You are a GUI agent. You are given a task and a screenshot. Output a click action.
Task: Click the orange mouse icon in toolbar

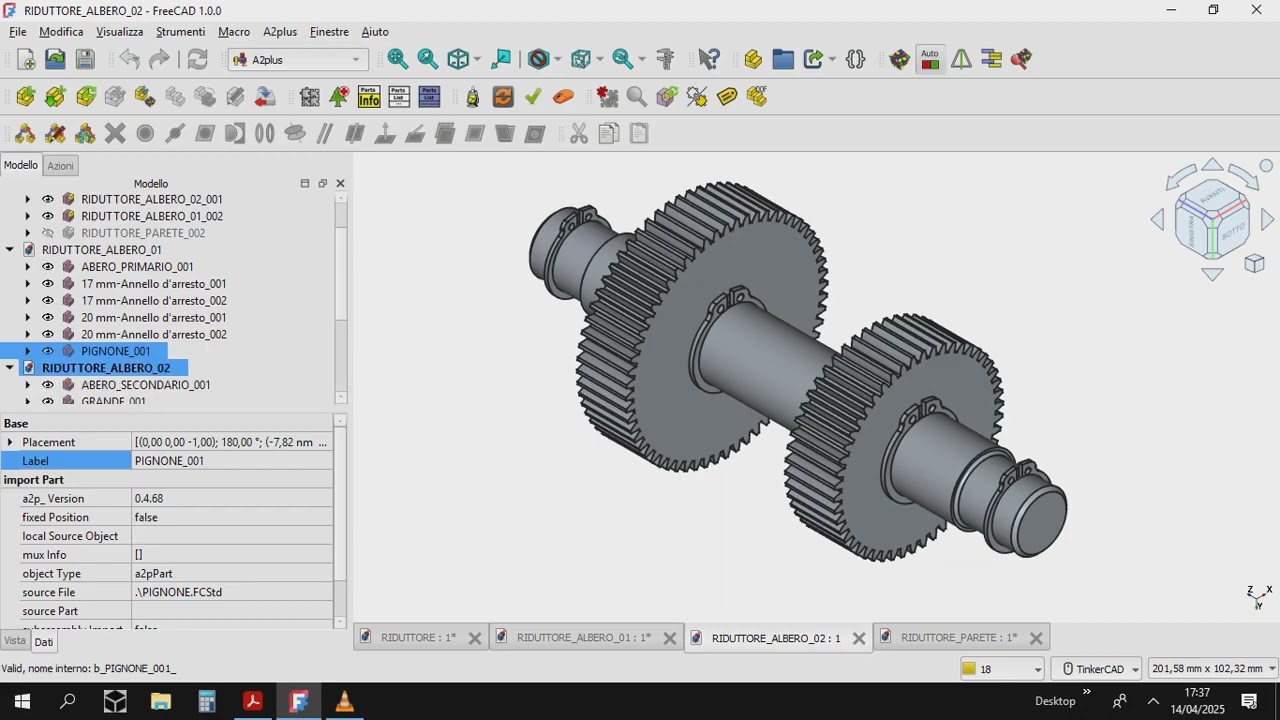point(563,96)
